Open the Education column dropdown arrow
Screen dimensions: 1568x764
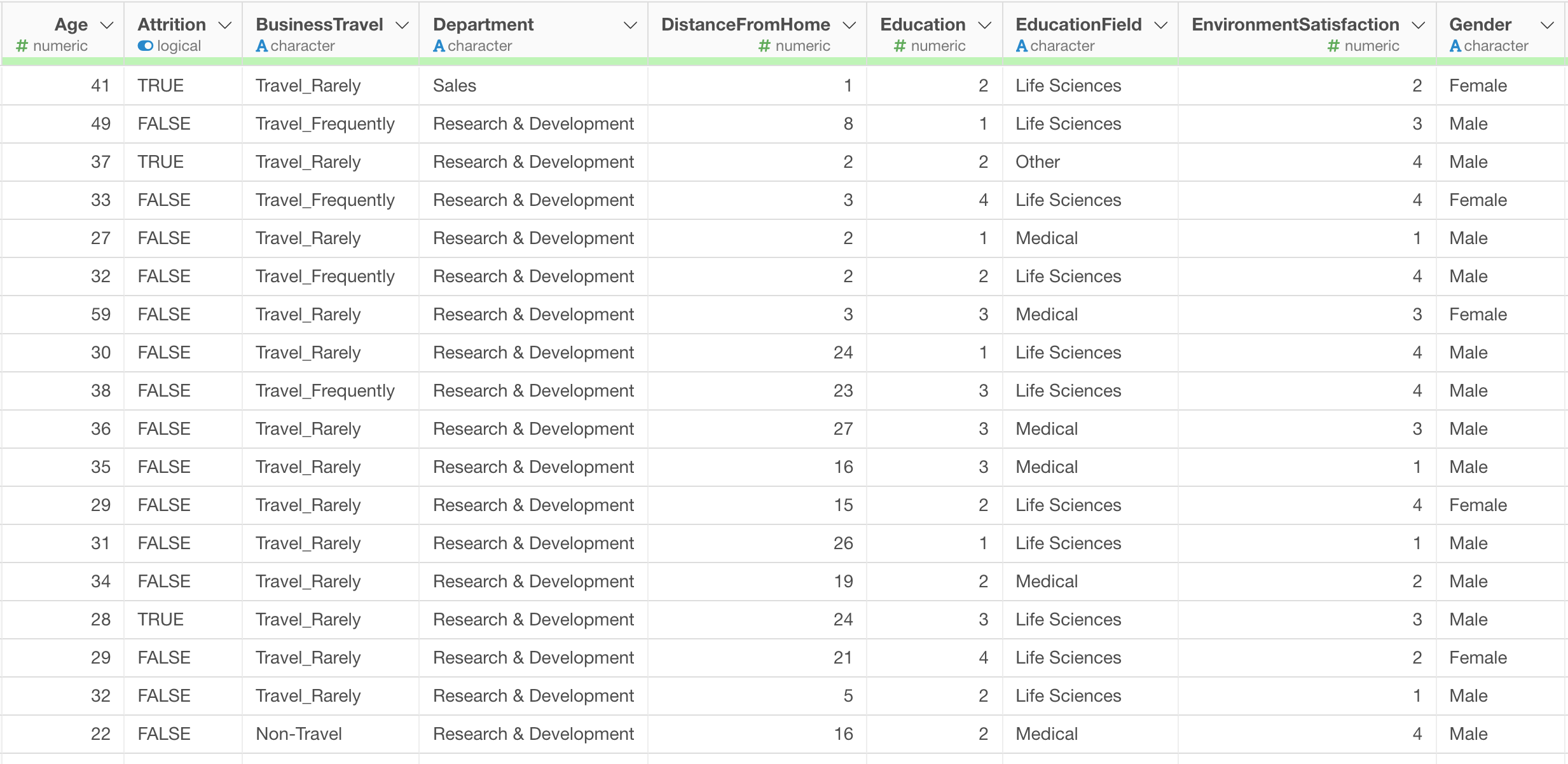tap(985, 25)
